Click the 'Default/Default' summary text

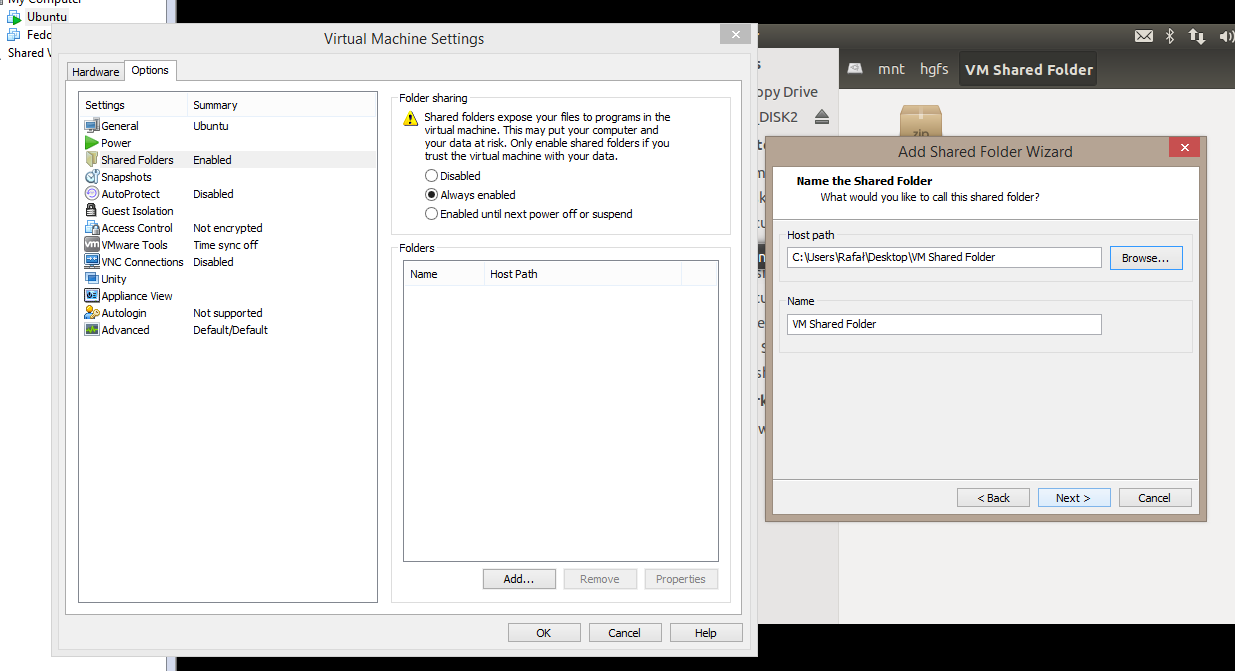tap(230, 330)
